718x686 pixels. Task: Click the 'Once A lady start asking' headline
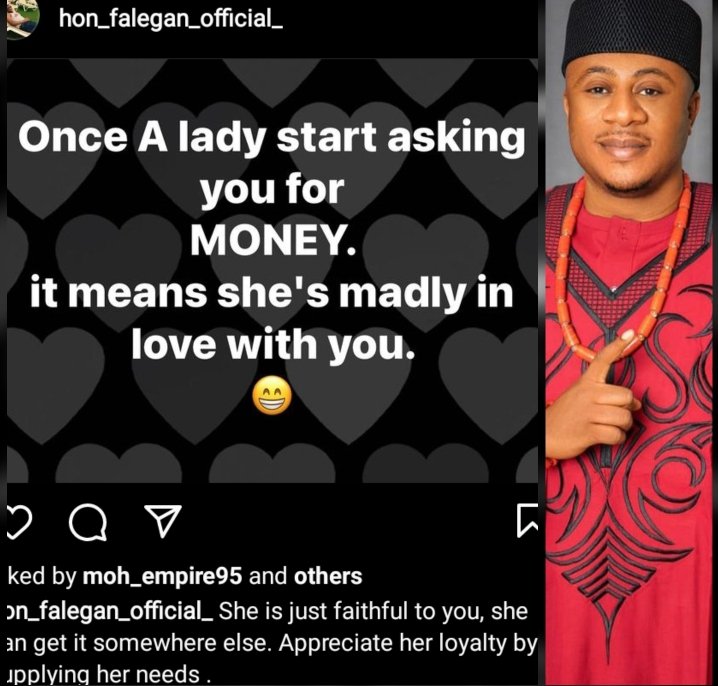pos(272,137)
